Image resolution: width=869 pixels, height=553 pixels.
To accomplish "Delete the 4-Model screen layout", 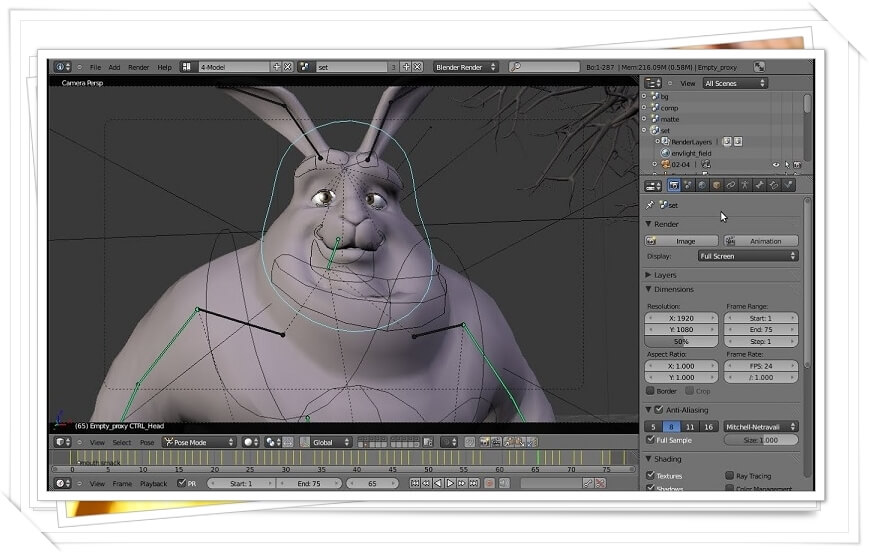I will click(288, 67).
